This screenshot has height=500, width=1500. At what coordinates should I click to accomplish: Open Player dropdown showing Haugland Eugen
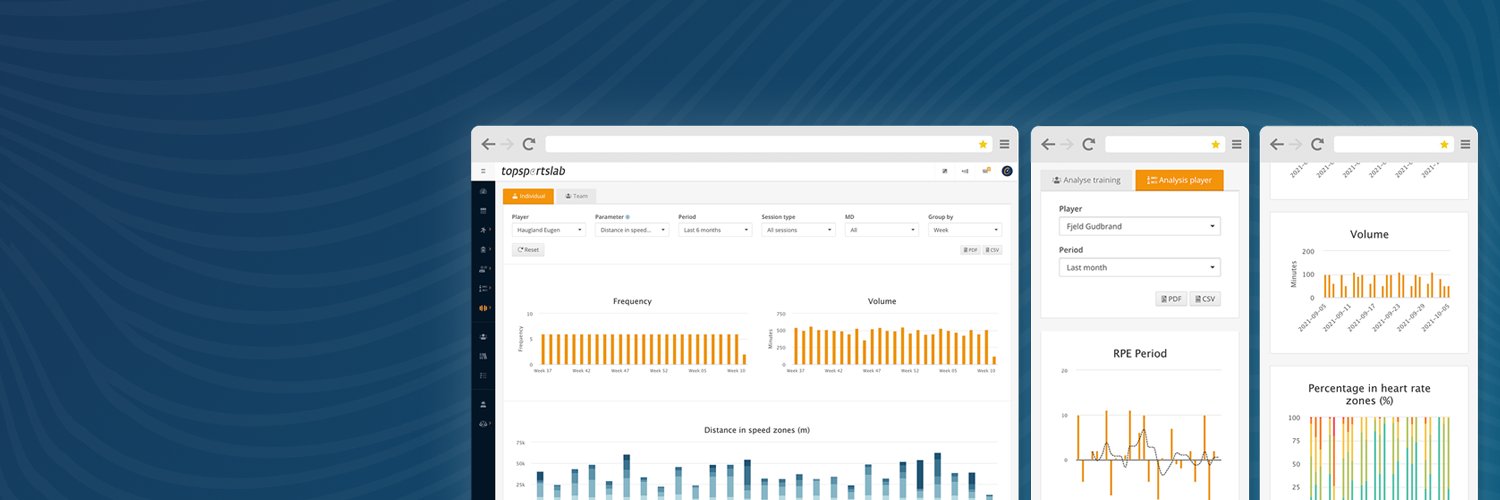tap(549, 230)
